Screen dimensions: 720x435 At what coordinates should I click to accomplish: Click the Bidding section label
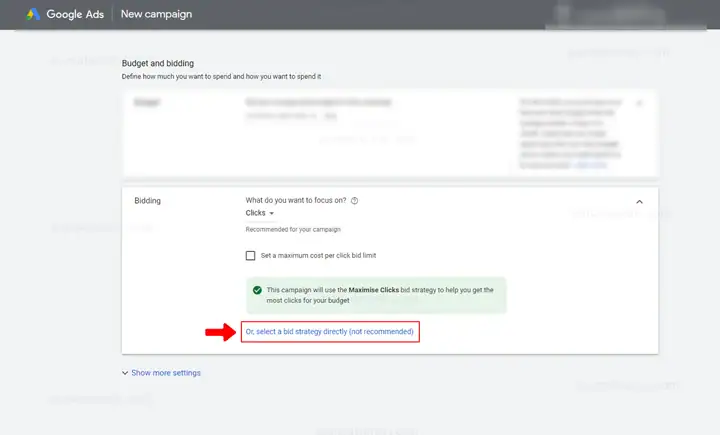point(147,201)
